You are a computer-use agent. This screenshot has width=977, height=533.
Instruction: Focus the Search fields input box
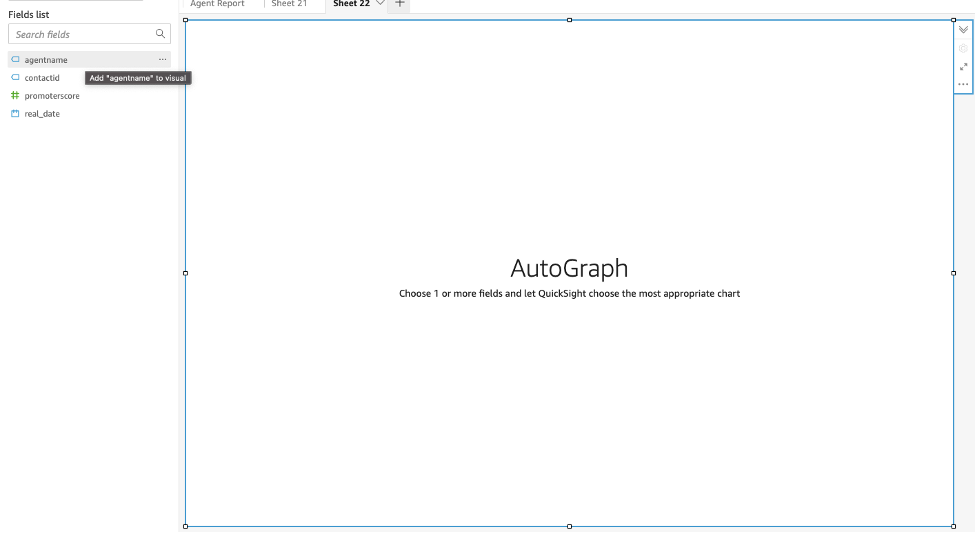89,34
